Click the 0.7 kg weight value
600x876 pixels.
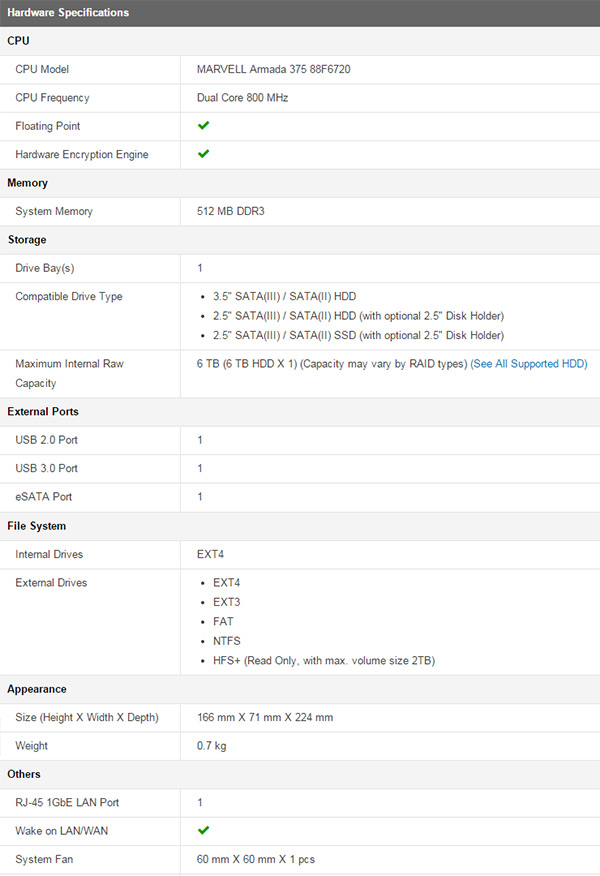211,746
